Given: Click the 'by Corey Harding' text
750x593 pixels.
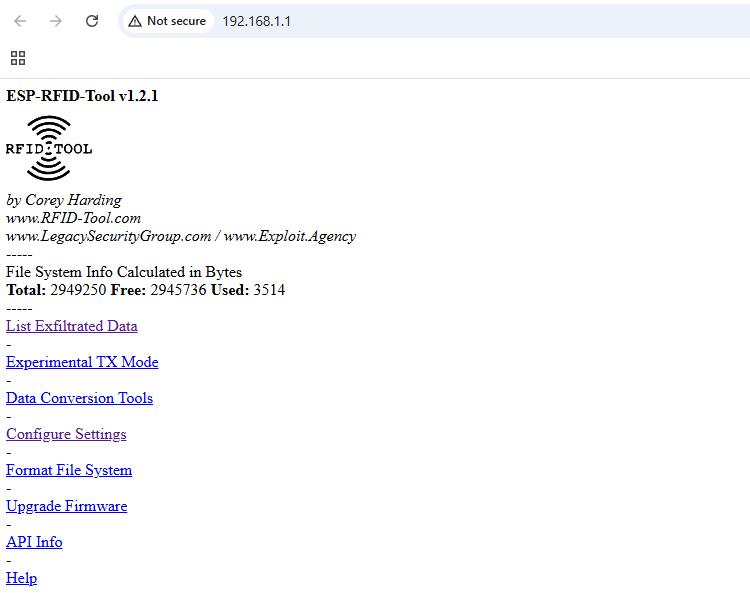Looking at the screenshot, I should point(64,200).
